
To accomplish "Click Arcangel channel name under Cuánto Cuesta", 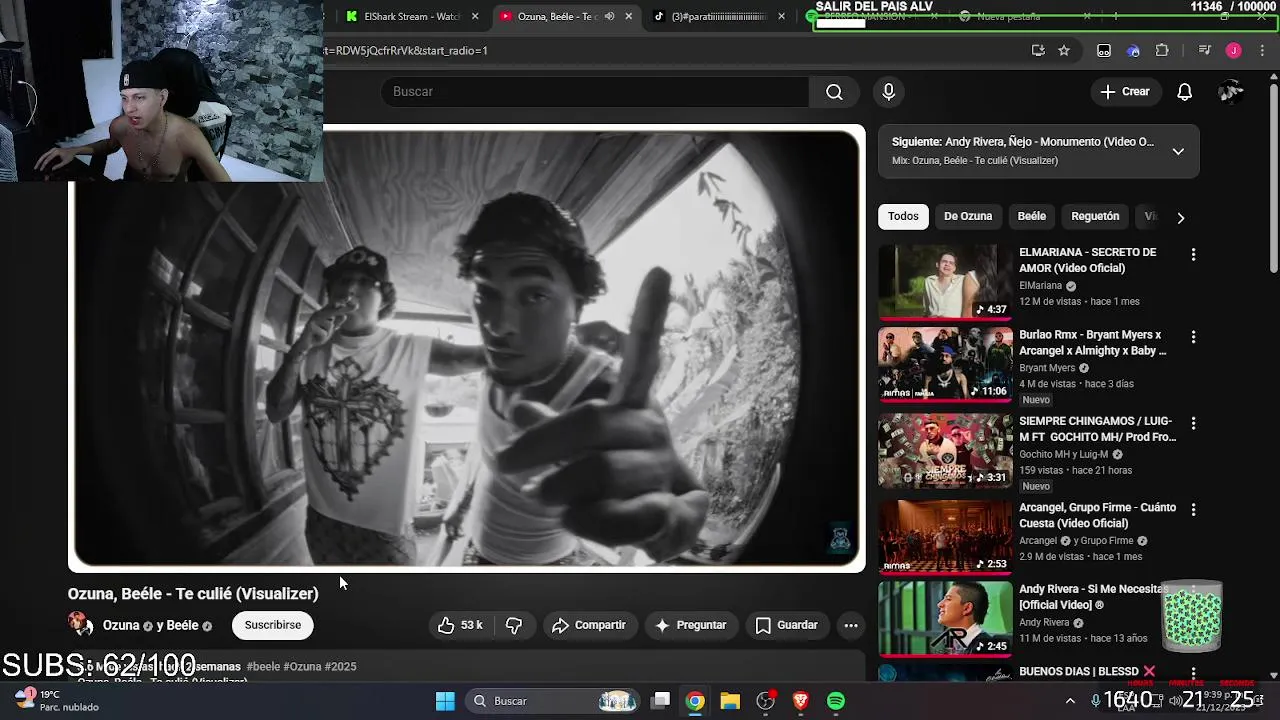I will click(x=1038, y=541).
